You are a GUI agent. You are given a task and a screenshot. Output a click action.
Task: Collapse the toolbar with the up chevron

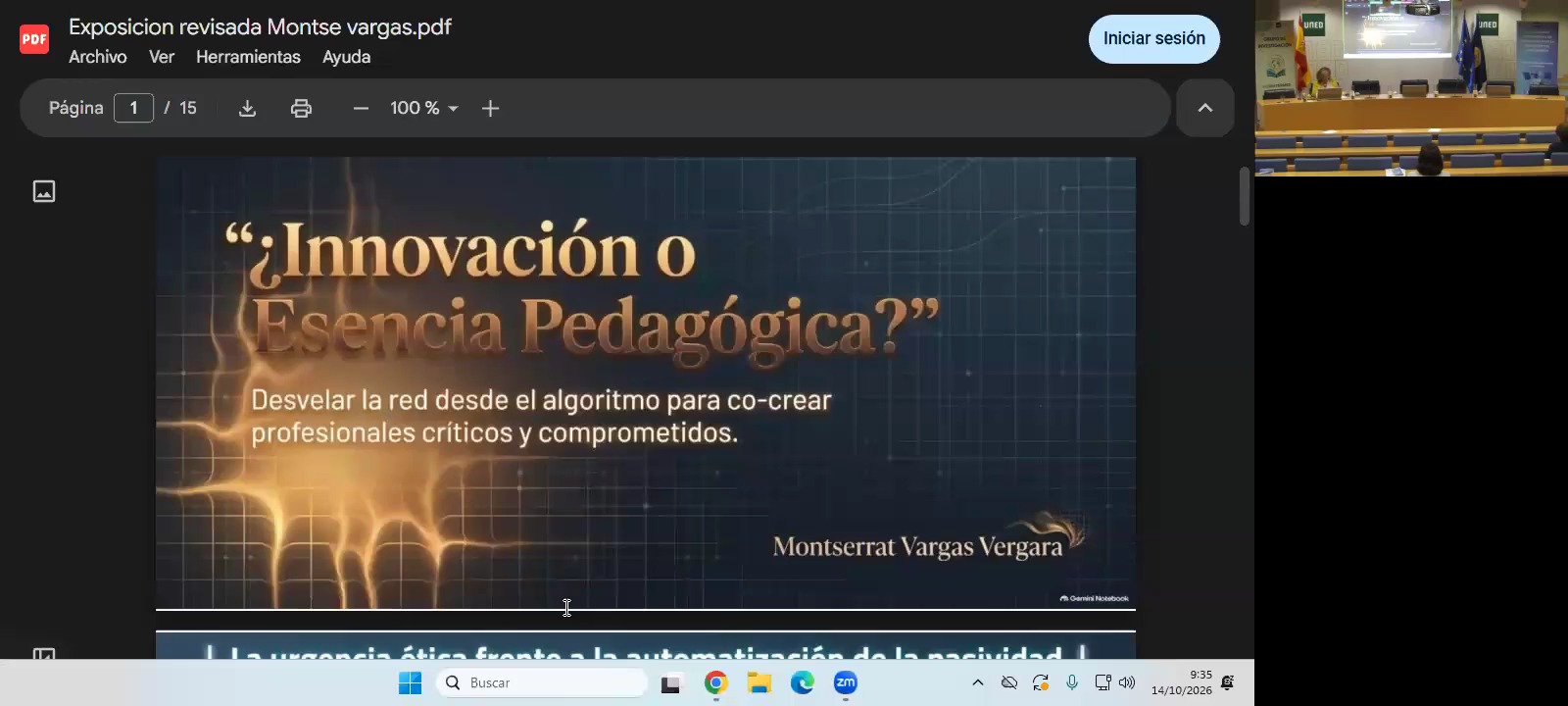1205,108
